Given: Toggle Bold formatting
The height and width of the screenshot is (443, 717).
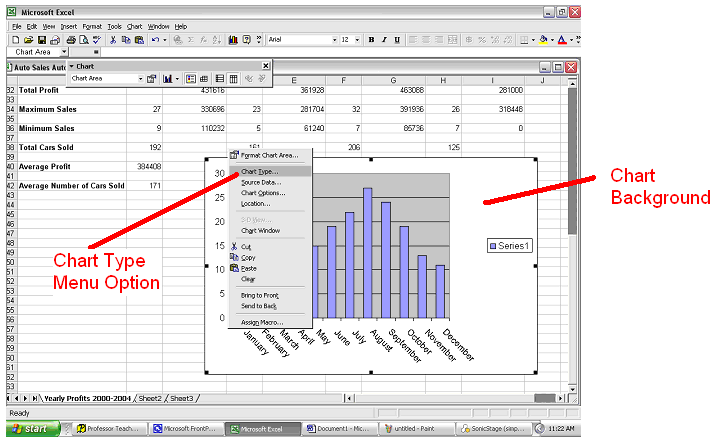Looking at the screenshot, I should click(371, 40).
